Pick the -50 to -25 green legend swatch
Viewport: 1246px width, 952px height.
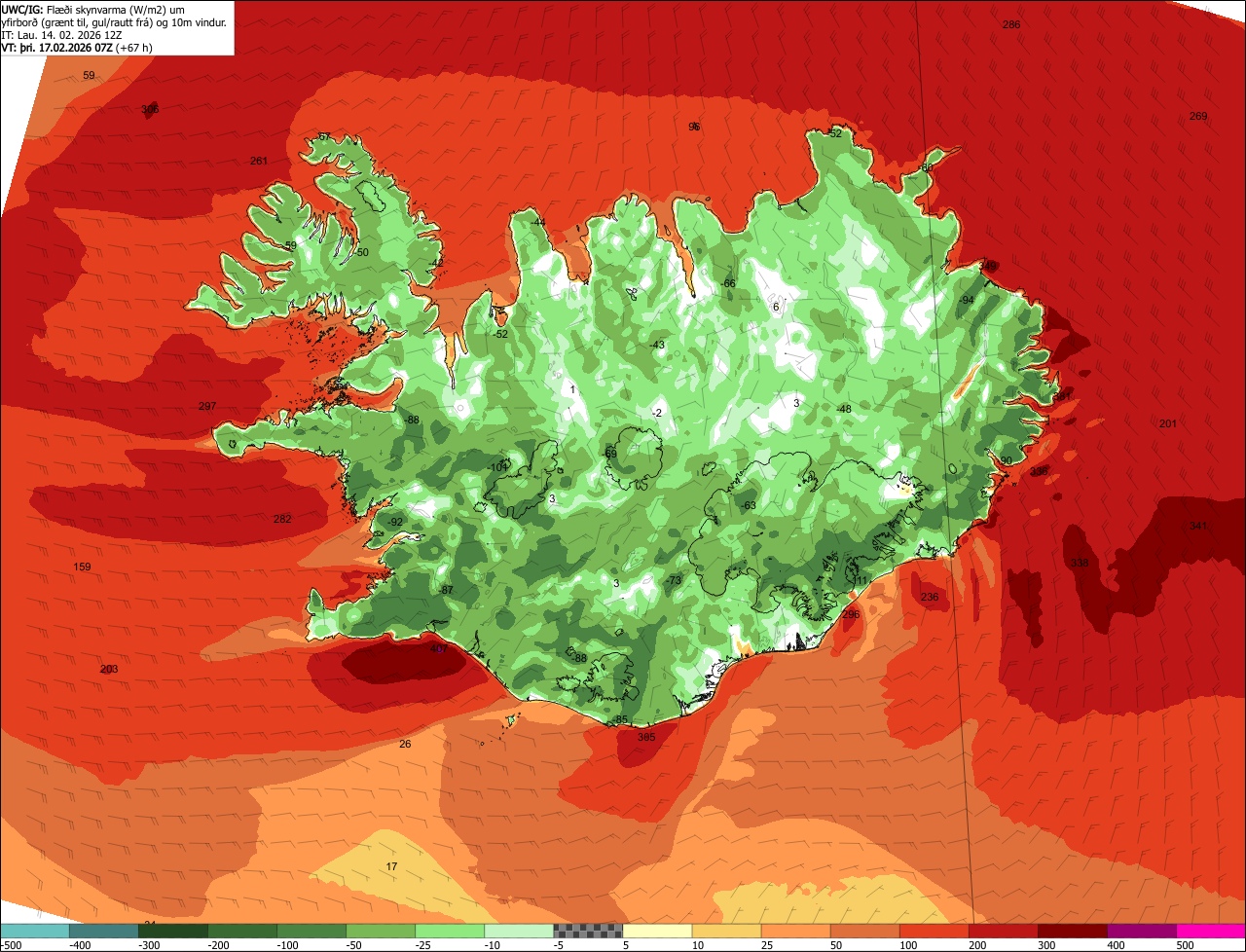381,931
